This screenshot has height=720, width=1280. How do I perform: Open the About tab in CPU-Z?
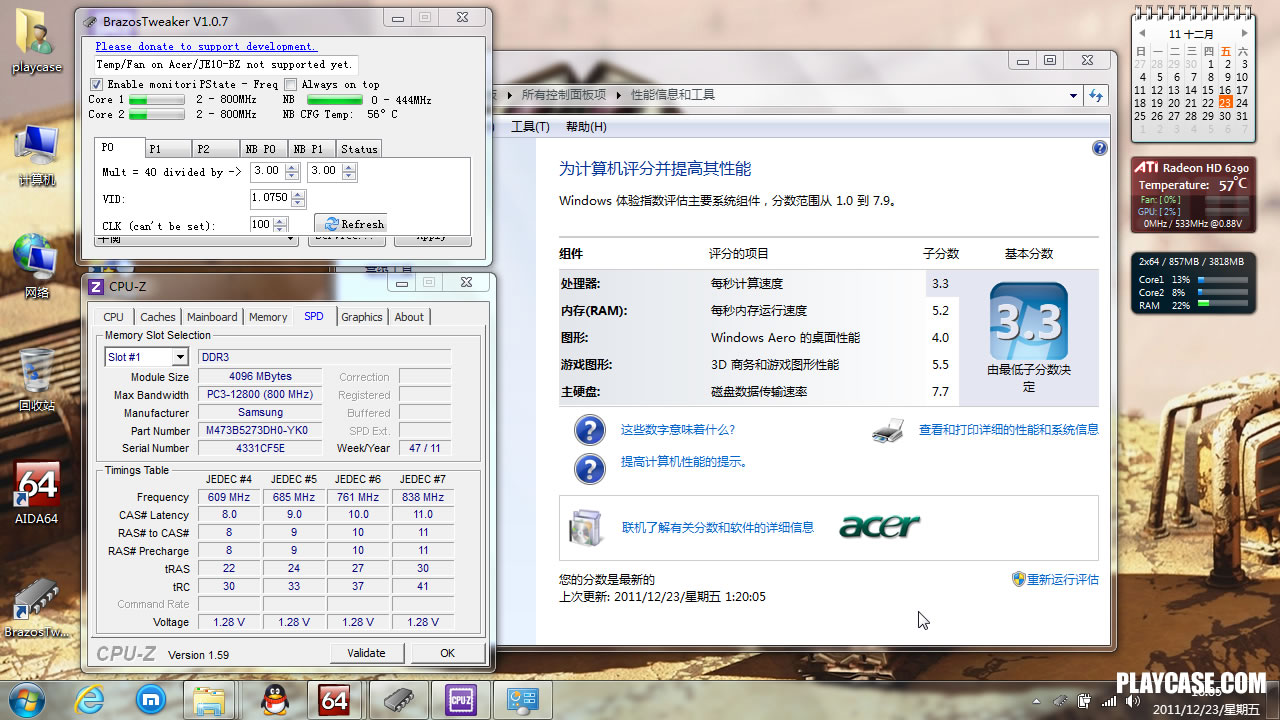(x=409, y=317)
